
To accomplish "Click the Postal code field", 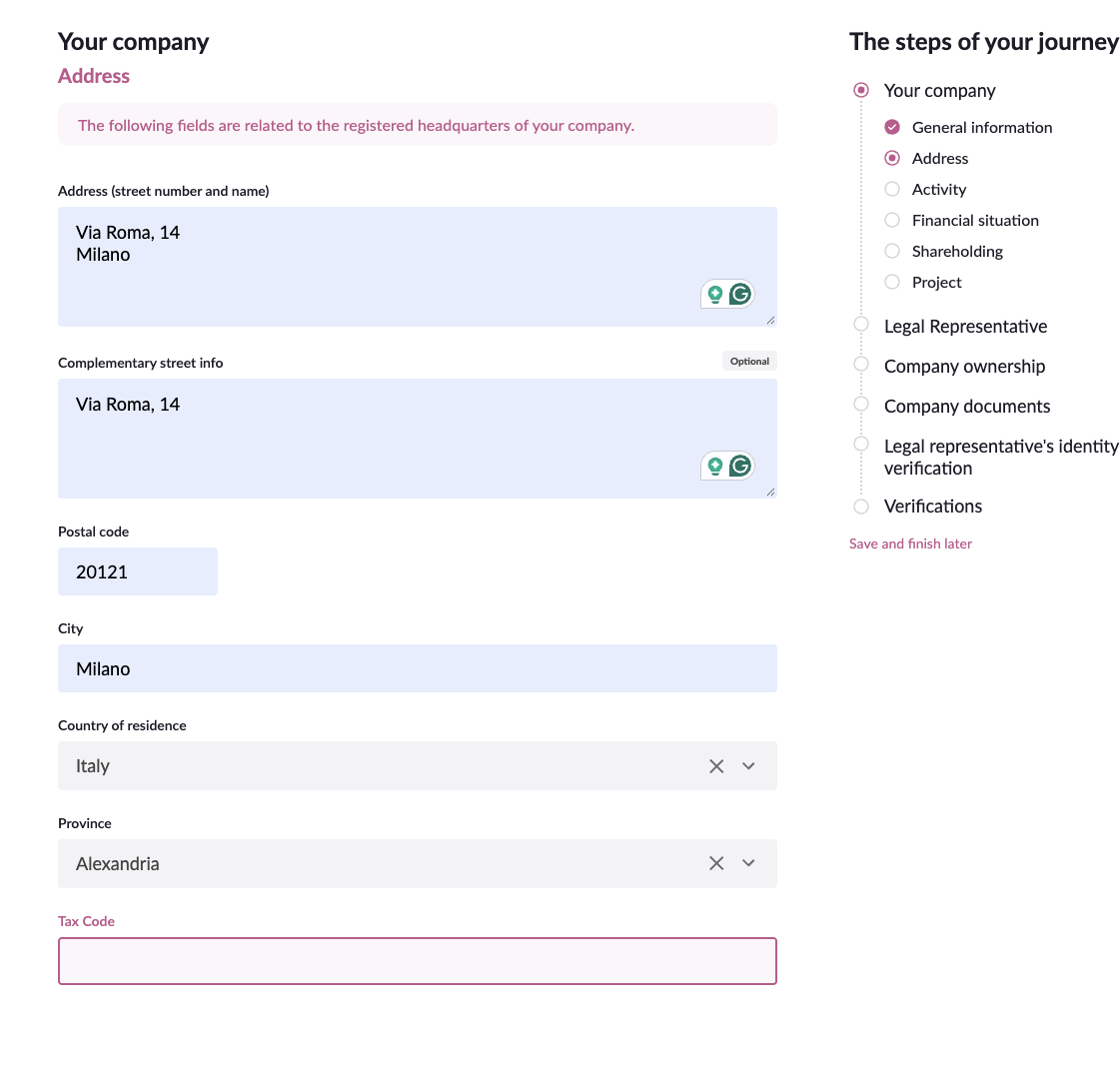I will tap(138, 571).
